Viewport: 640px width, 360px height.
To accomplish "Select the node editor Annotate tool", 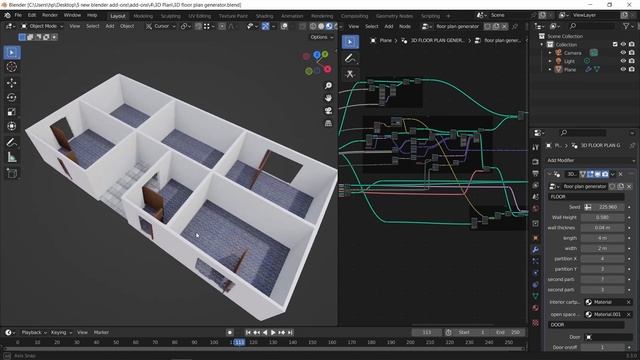I will pos(350,58).
